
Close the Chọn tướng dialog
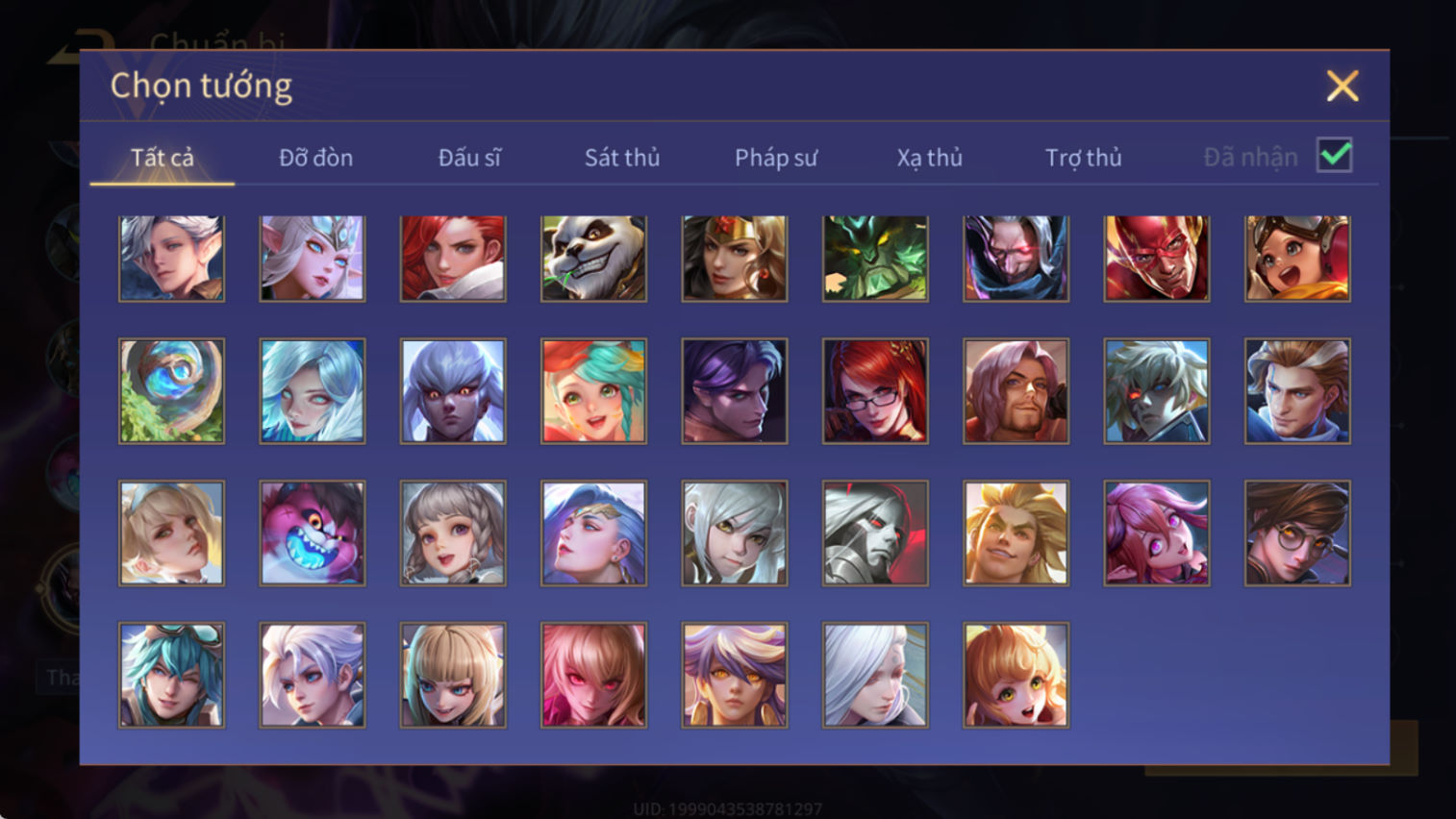[1343, 86]
